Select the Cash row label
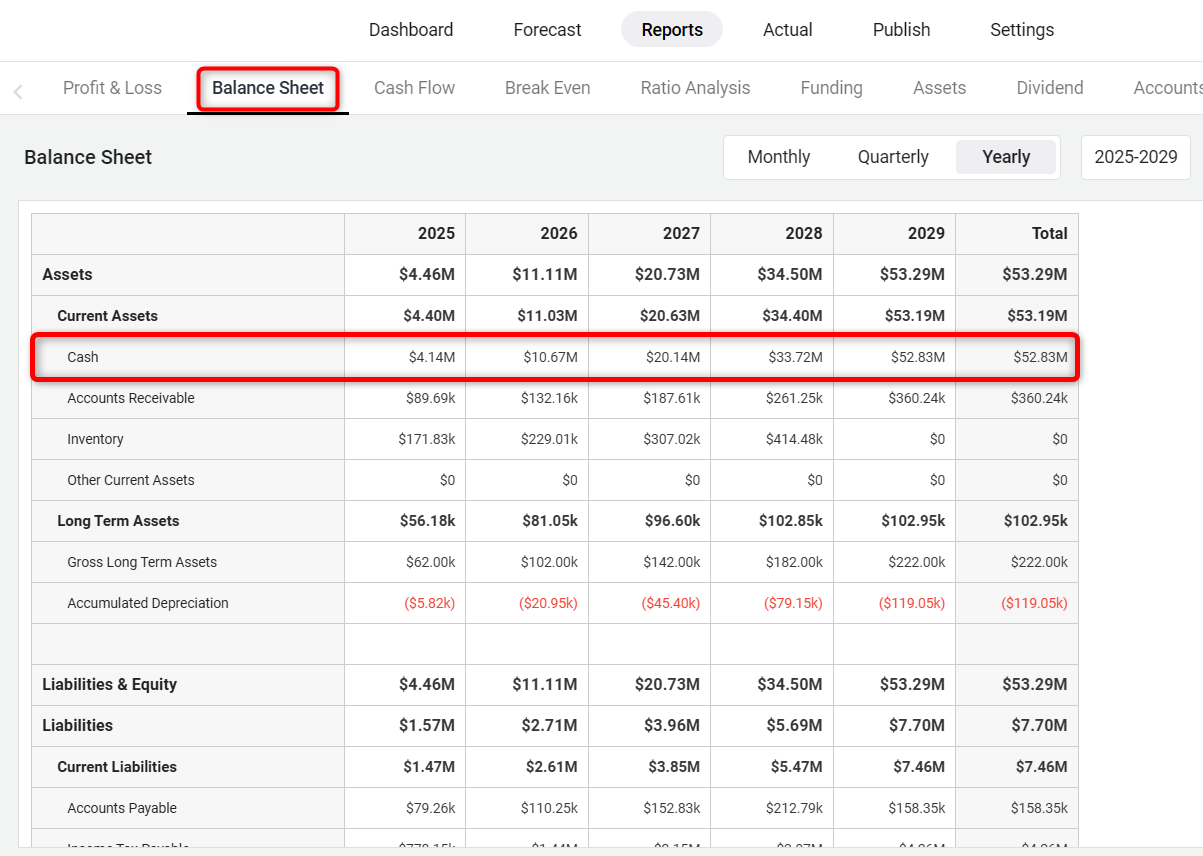This screenshot has height=856, width=1203. pos(83,357)
